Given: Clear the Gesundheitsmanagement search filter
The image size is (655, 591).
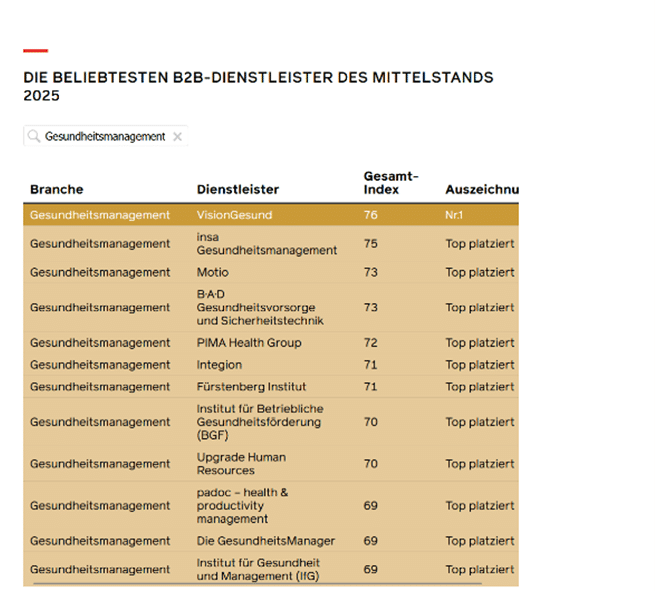Looking at the screenshot, I should [x=178, y=137].
